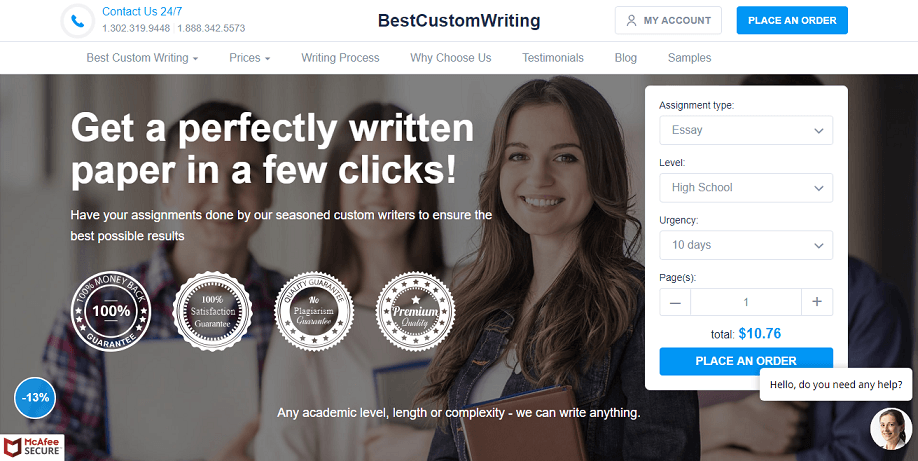Click the No Plagiarism Guarantee badge
918x461 pixels.
click(x=314, y=311)
